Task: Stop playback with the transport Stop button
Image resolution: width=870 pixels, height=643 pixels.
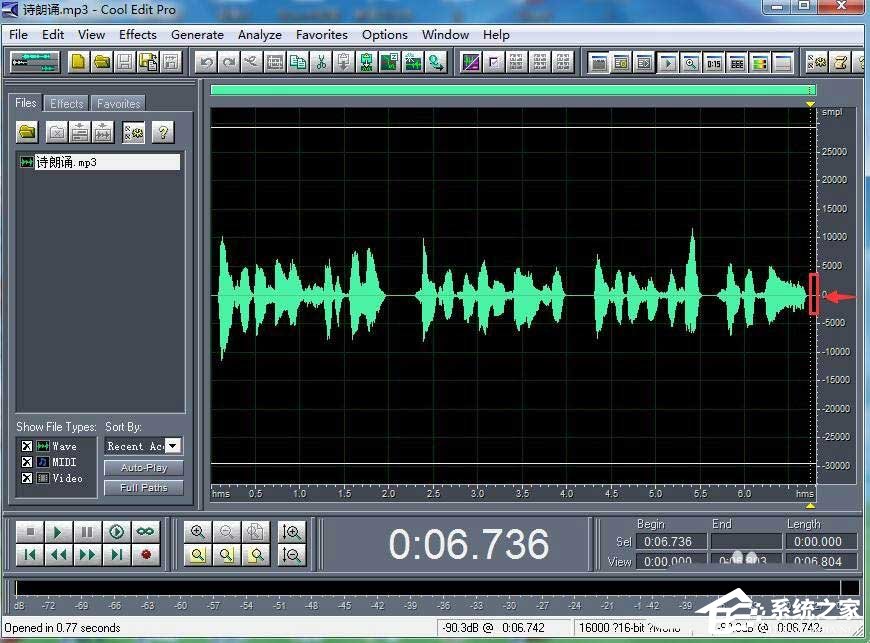Action: tap(30, 532)
